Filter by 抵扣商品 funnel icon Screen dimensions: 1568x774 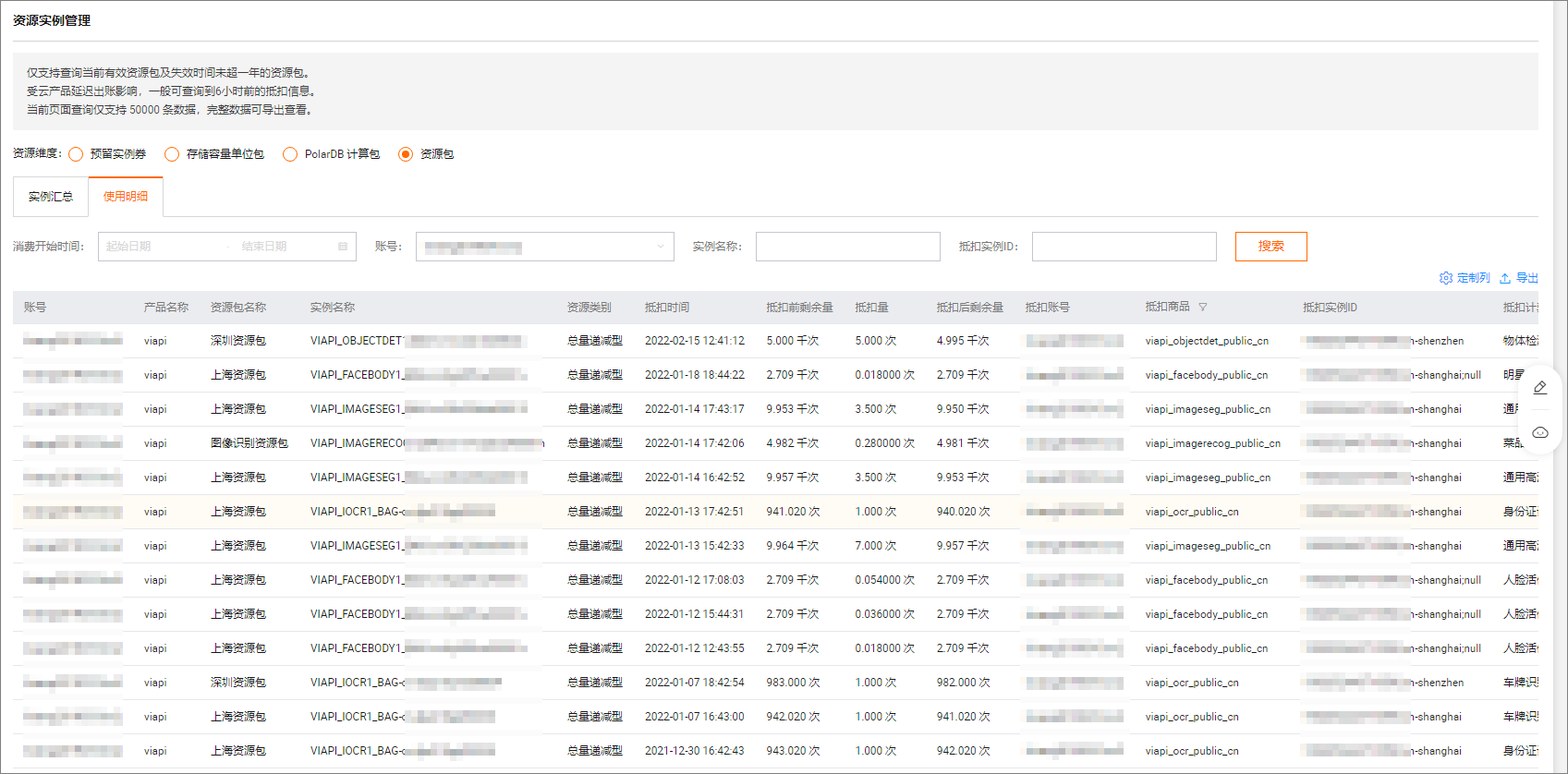(1203, 308)
